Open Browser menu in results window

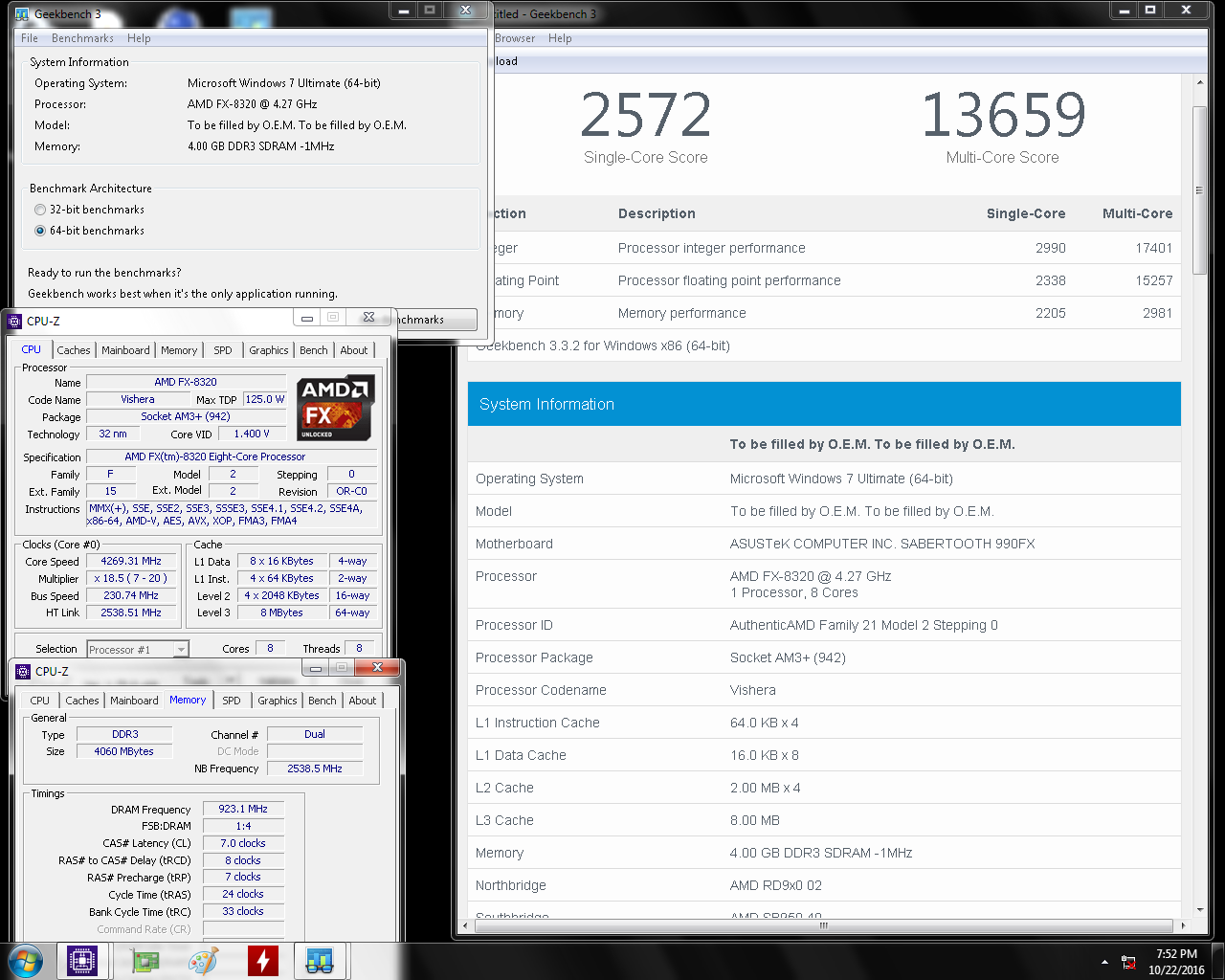[516, 38]
